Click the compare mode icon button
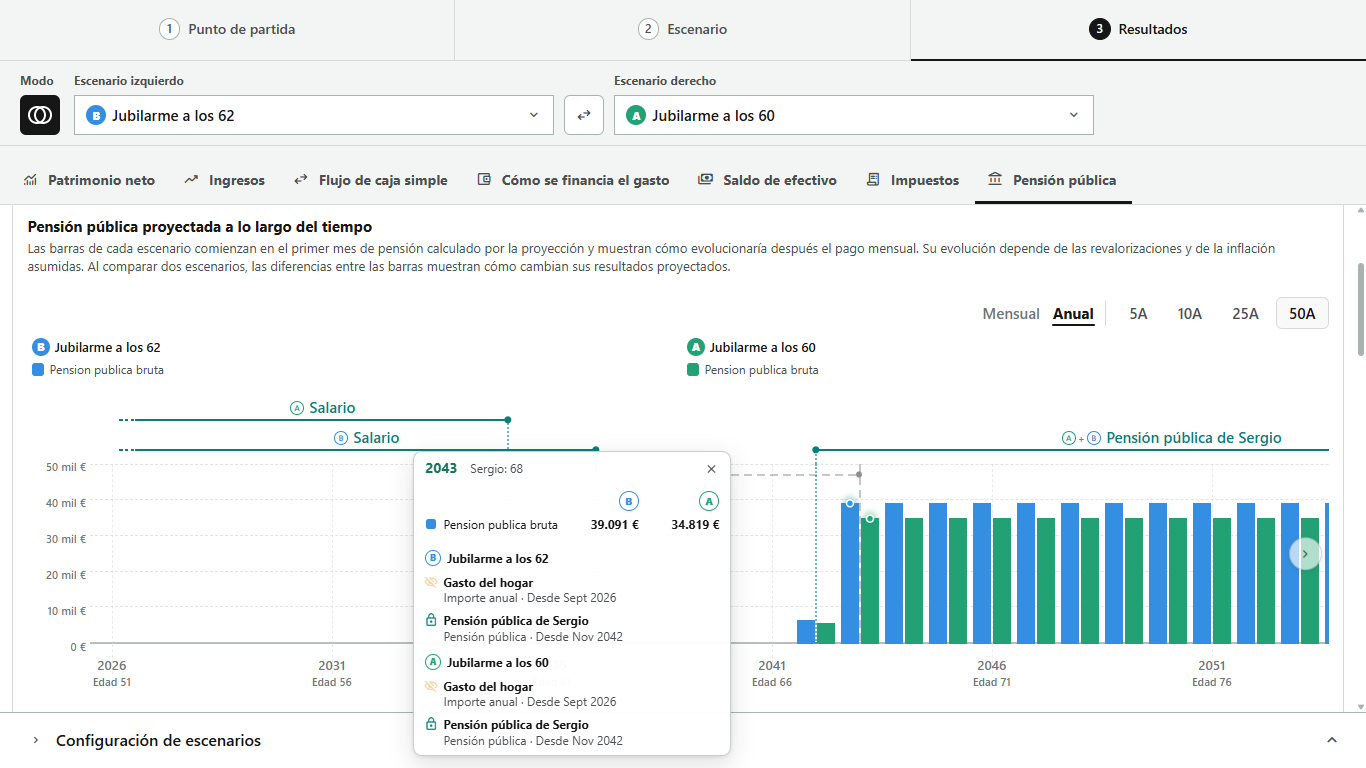The height and width of the screenshot is (768, 1366). (x=40, y=115)
